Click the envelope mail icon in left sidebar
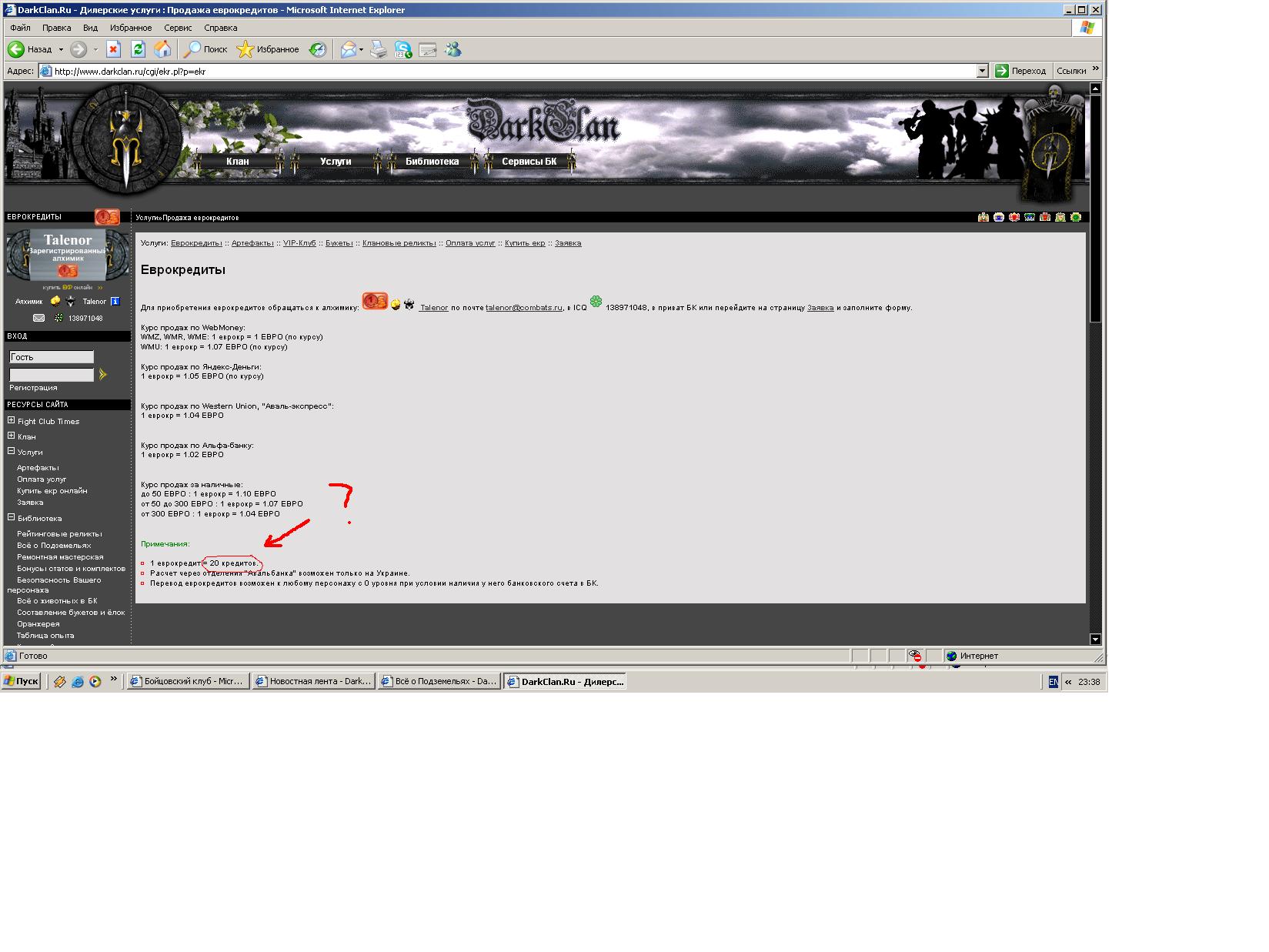The height and width of the screenshot is (952, 1269). 38,318
